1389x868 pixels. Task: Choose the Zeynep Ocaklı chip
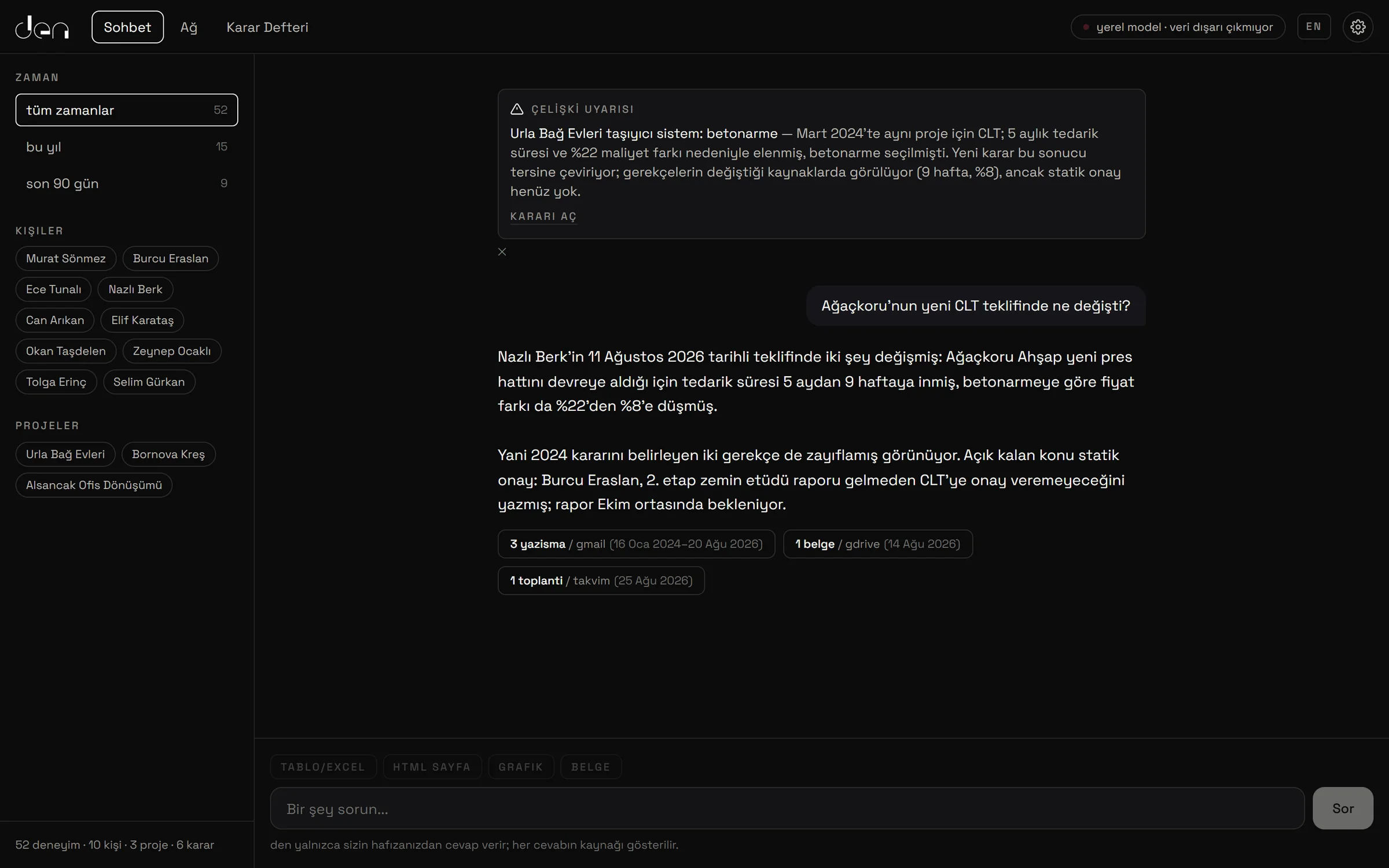[172, 351]
